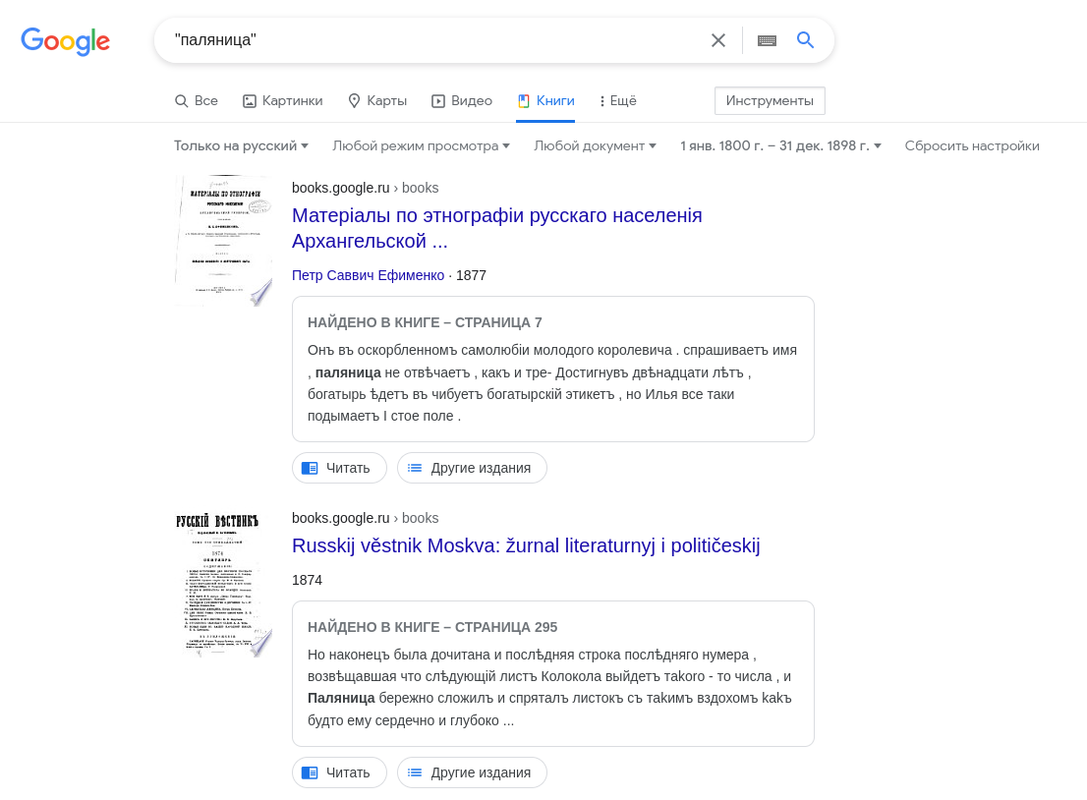
Task: Click Другие издания under the 1877 book
Action: pos(472,468)
